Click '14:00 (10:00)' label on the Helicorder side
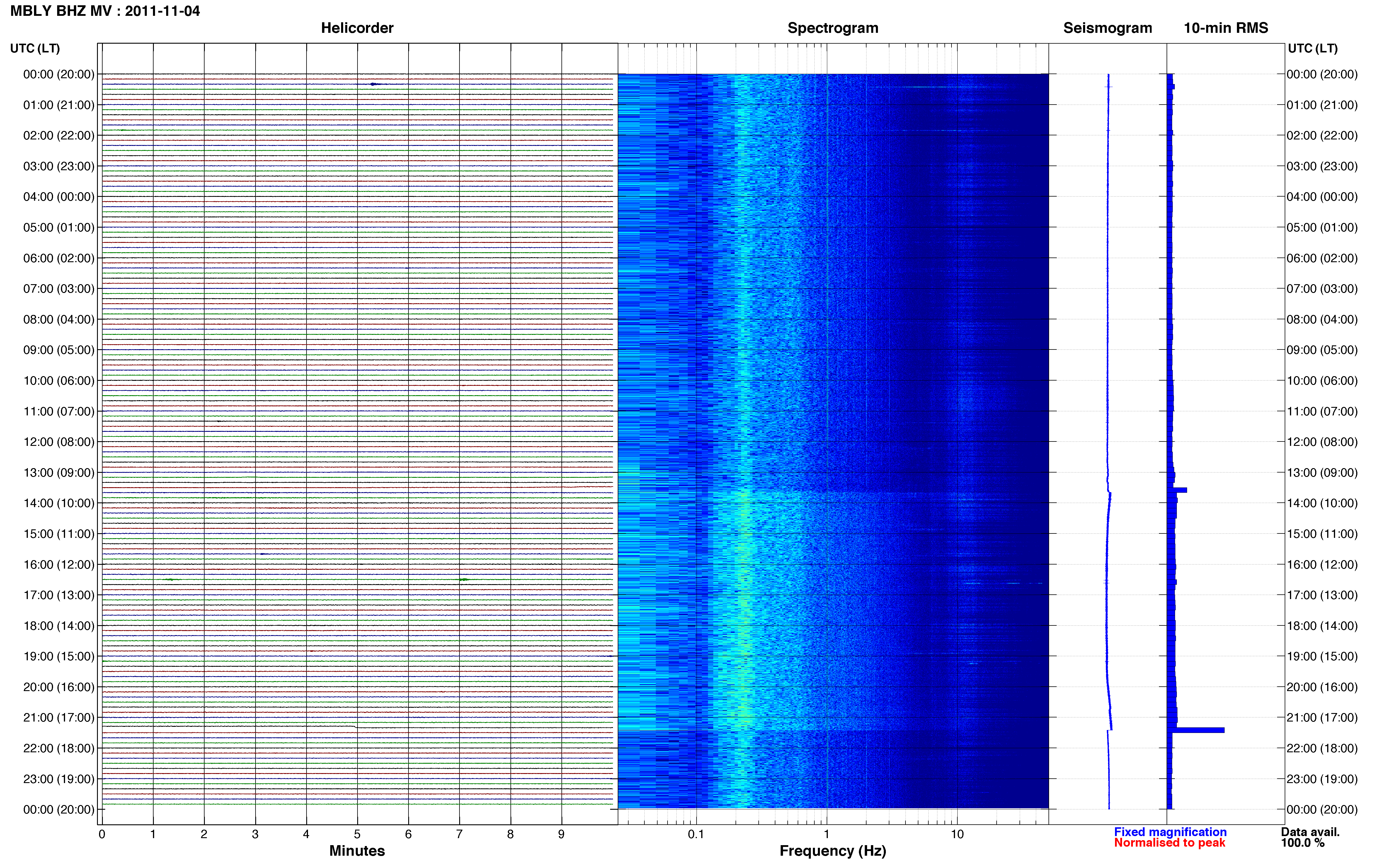This screenshot has width=1389, height=868. [59, 504]
